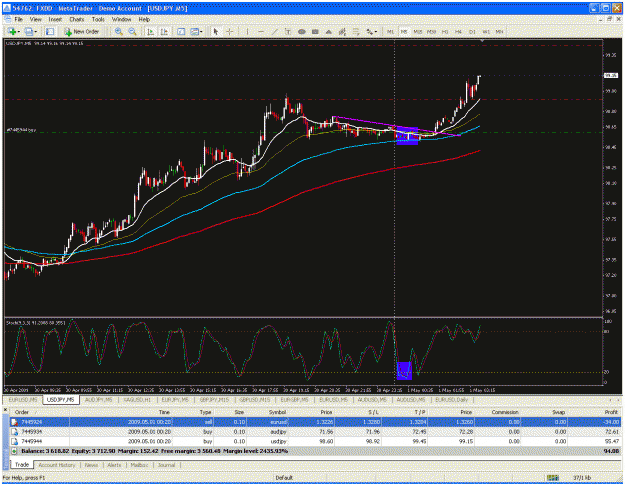
Task: Select the Triangle shape tool
Action: (x=329, y=31)
